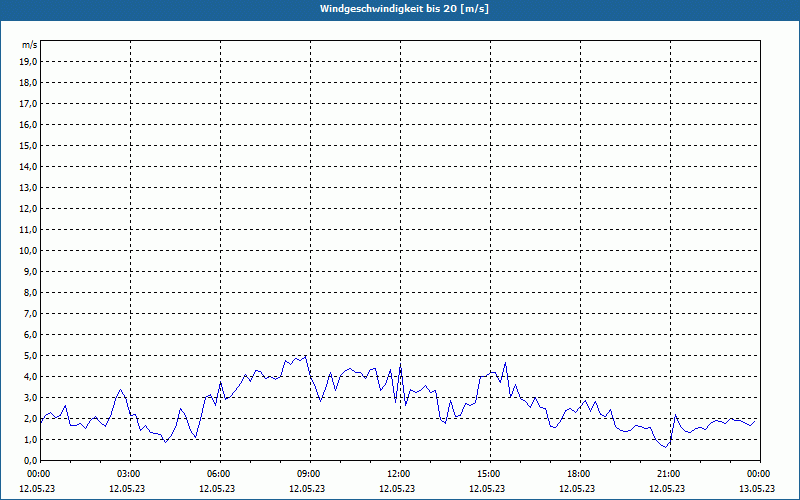Image resolution: width=800 pixels, height=500 pixels.
Task: Select the "11,0" y-axis value
Action: point(28,230)
